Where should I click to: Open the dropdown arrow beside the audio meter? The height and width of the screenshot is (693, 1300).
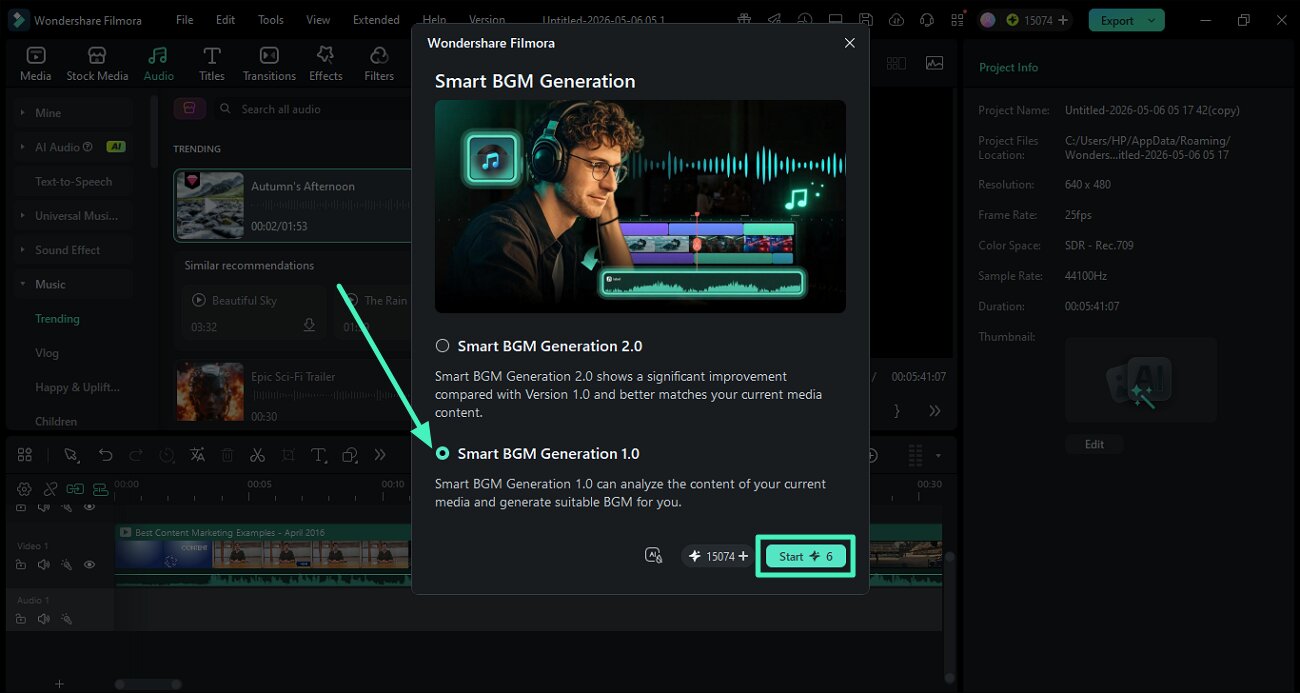[x=938, y=455]
